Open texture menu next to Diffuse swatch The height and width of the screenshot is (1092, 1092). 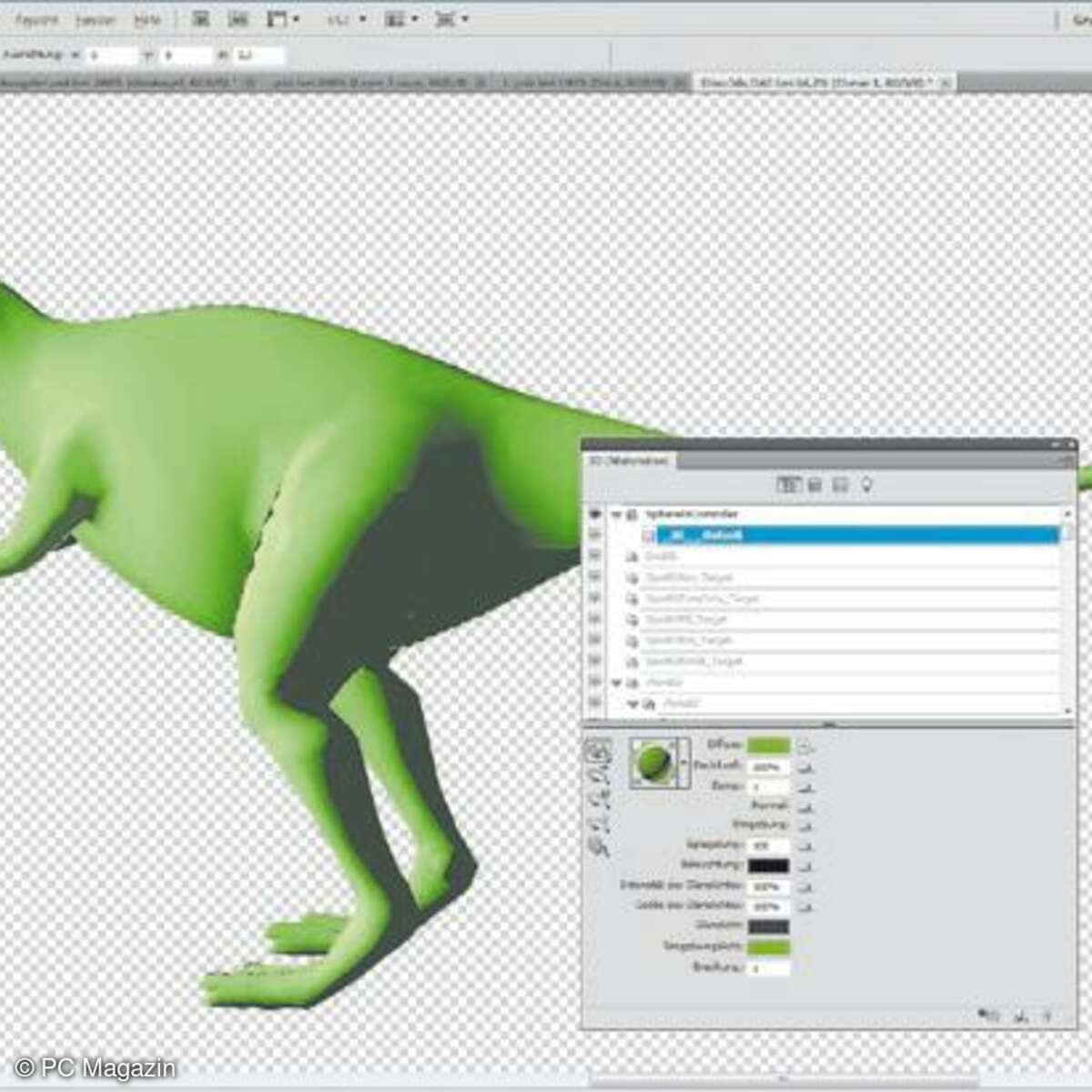pos(805,746)
